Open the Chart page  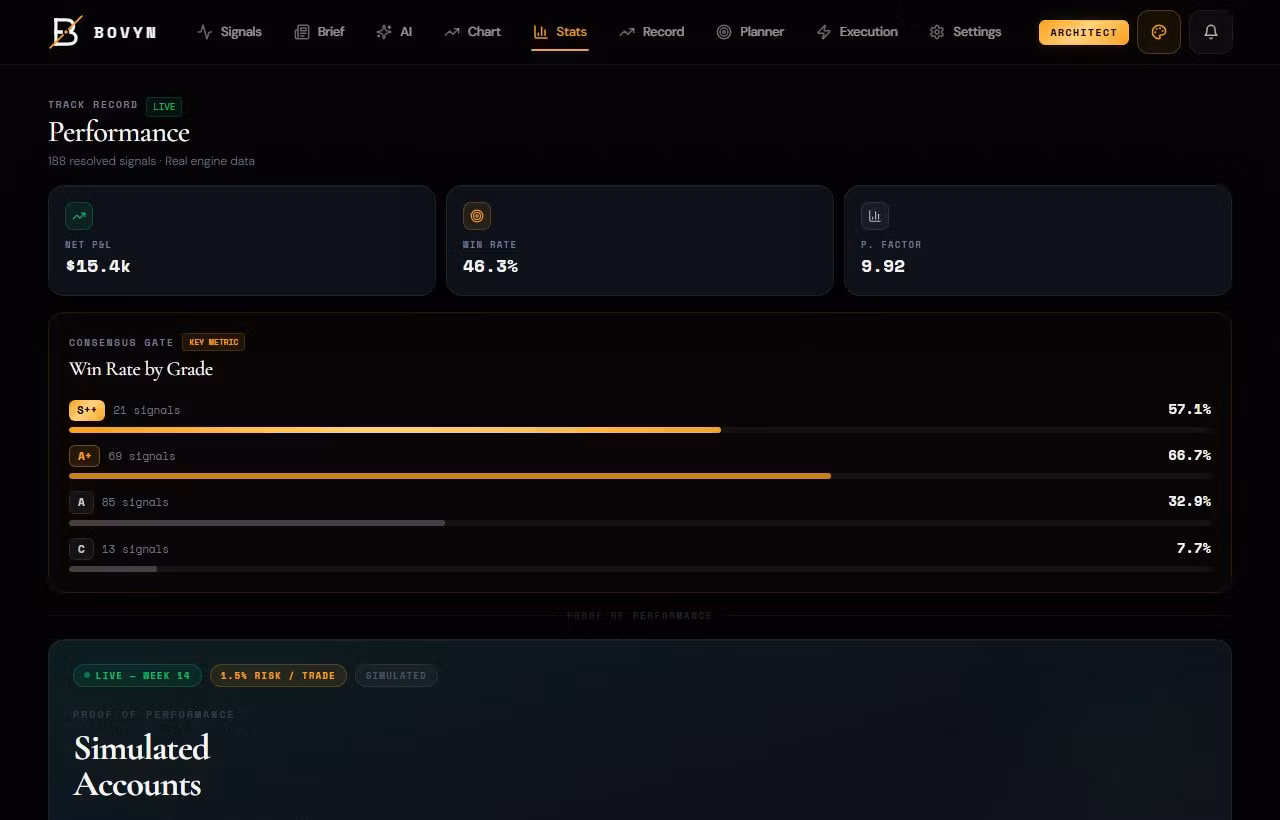point(473,32)
